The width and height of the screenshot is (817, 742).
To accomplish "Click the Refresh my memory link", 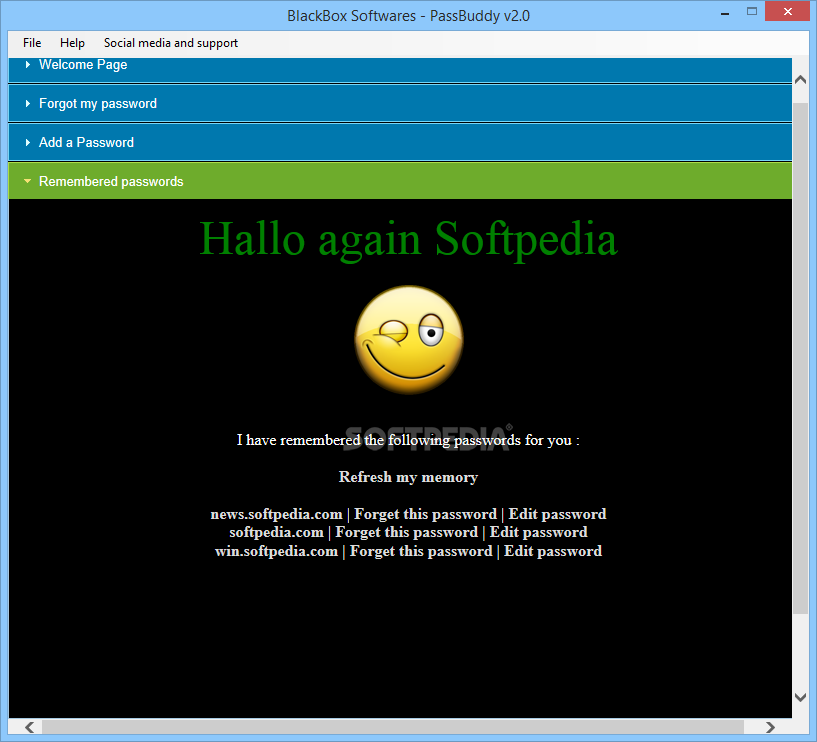I will pyautogui.click(x=408, y=477).
